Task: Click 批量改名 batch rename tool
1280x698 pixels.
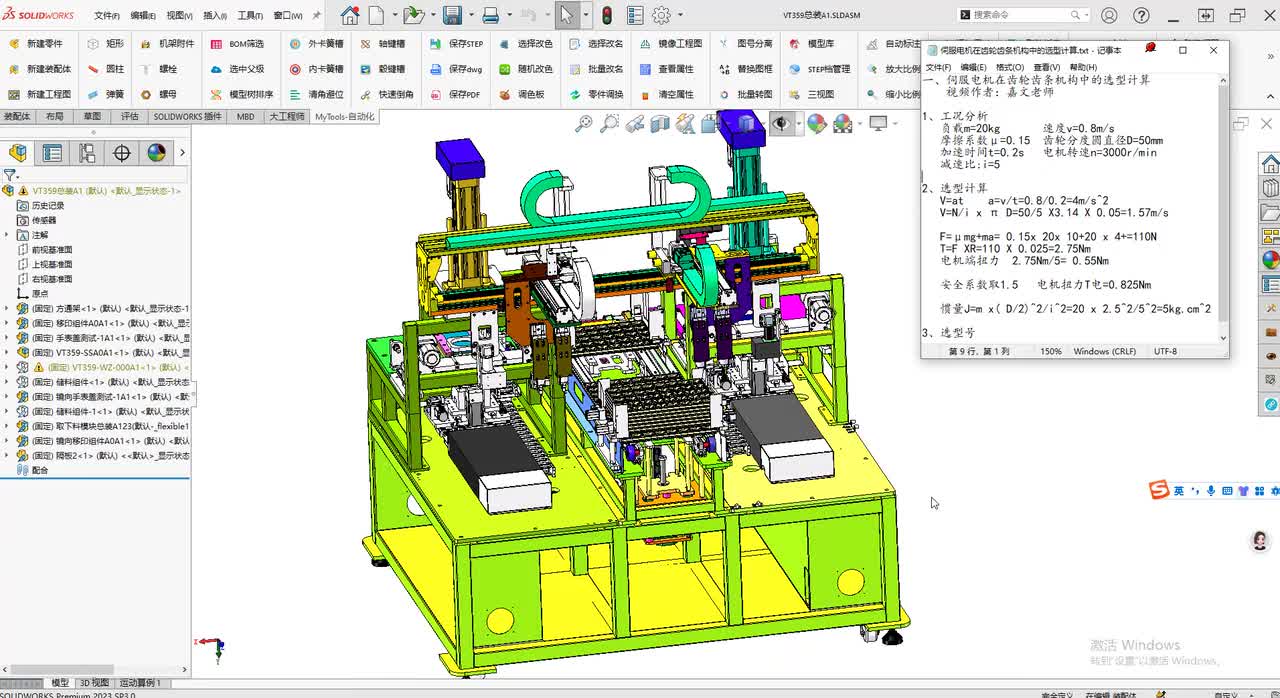Action: (595, 69)
